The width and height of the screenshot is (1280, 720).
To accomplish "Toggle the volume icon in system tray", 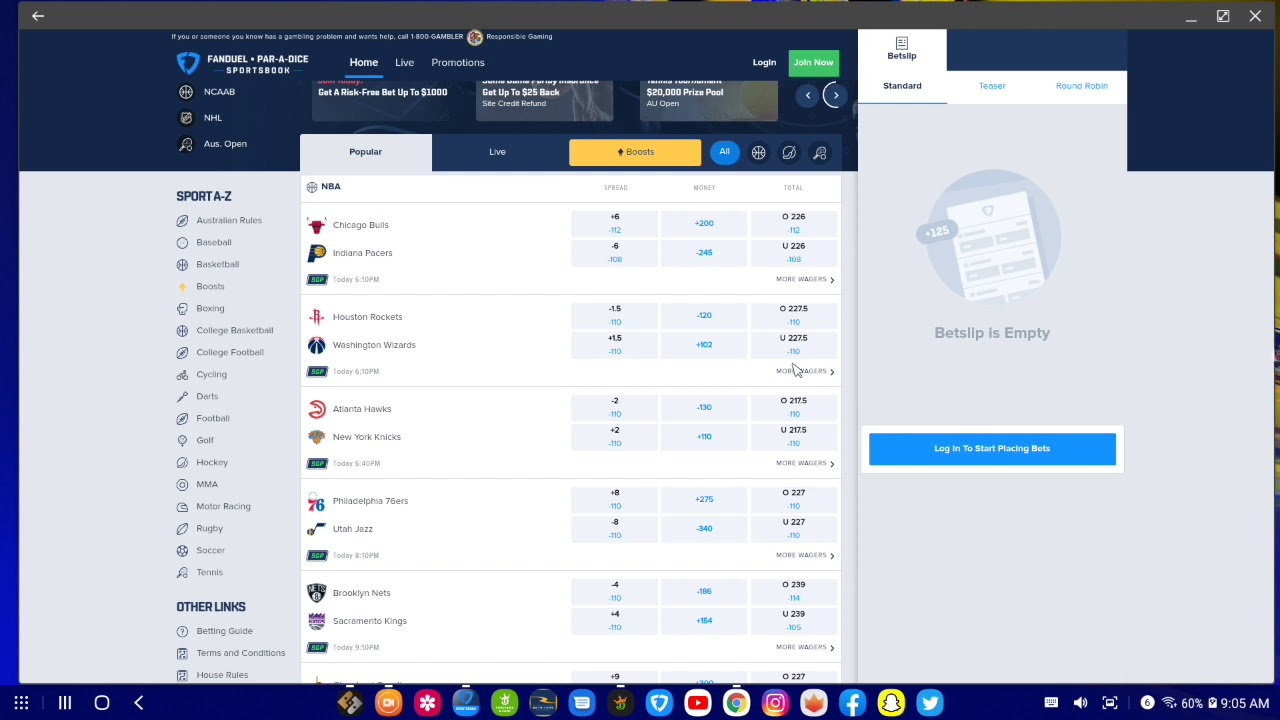I will pos(1080,703).
